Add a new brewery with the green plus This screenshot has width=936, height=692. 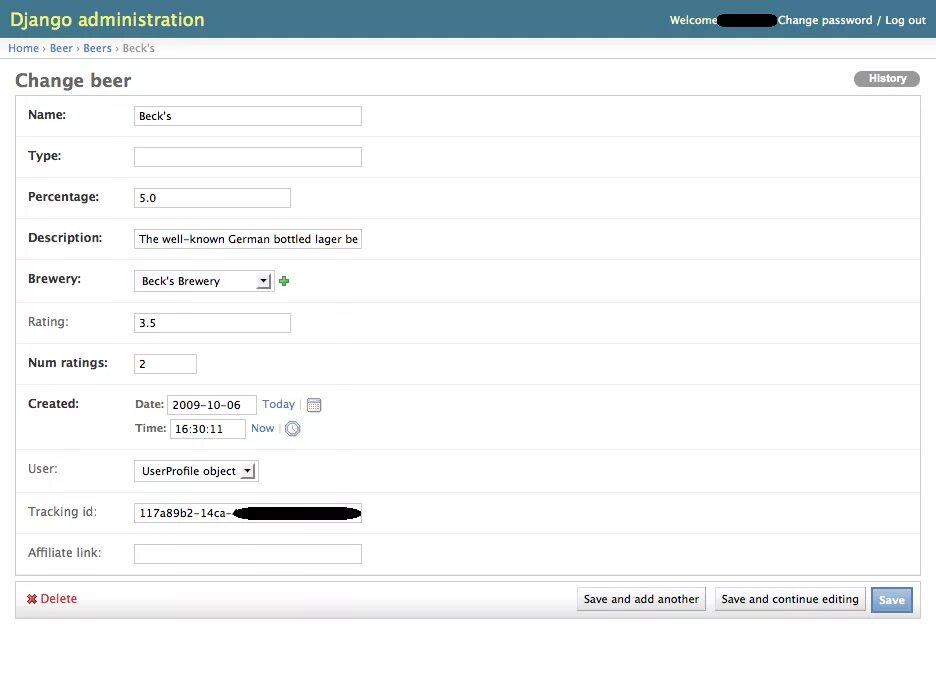click(x=284, y=281)
